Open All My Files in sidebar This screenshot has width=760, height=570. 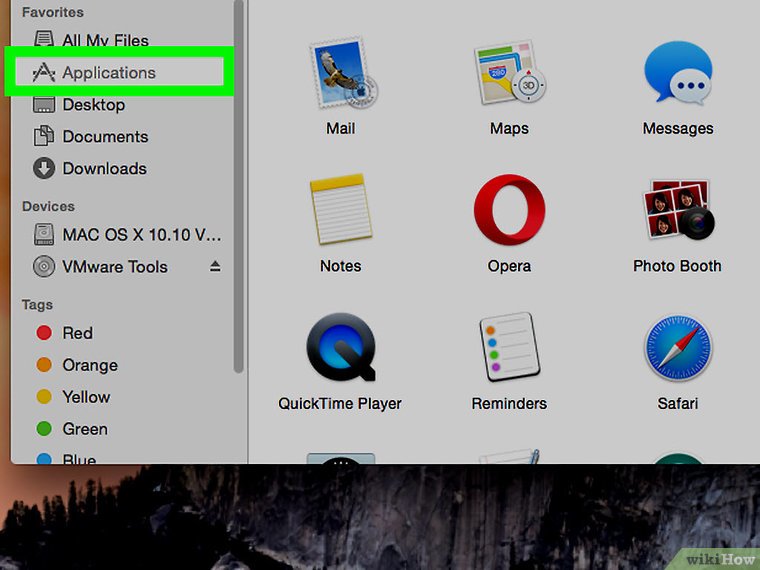[x=104, y=41]
